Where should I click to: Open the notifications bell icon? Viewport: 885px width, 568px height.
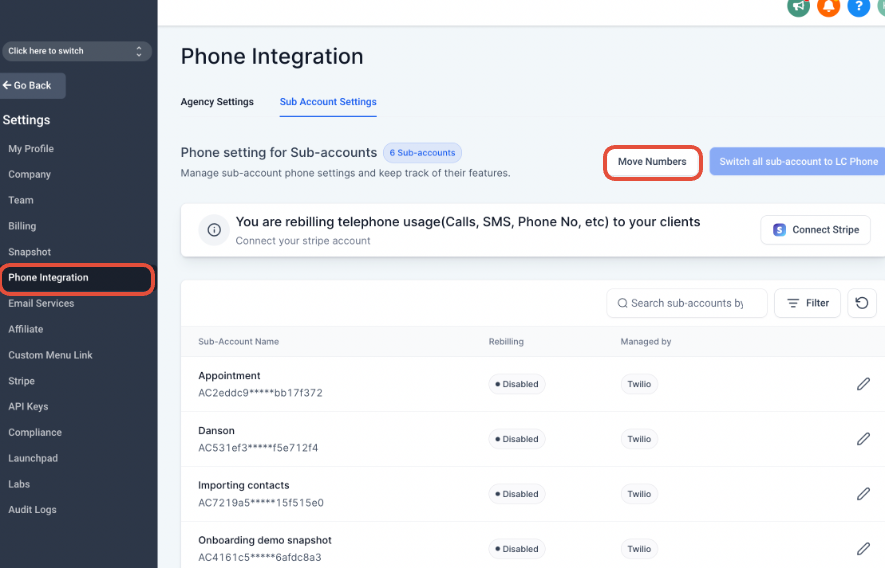coord(828,7)
